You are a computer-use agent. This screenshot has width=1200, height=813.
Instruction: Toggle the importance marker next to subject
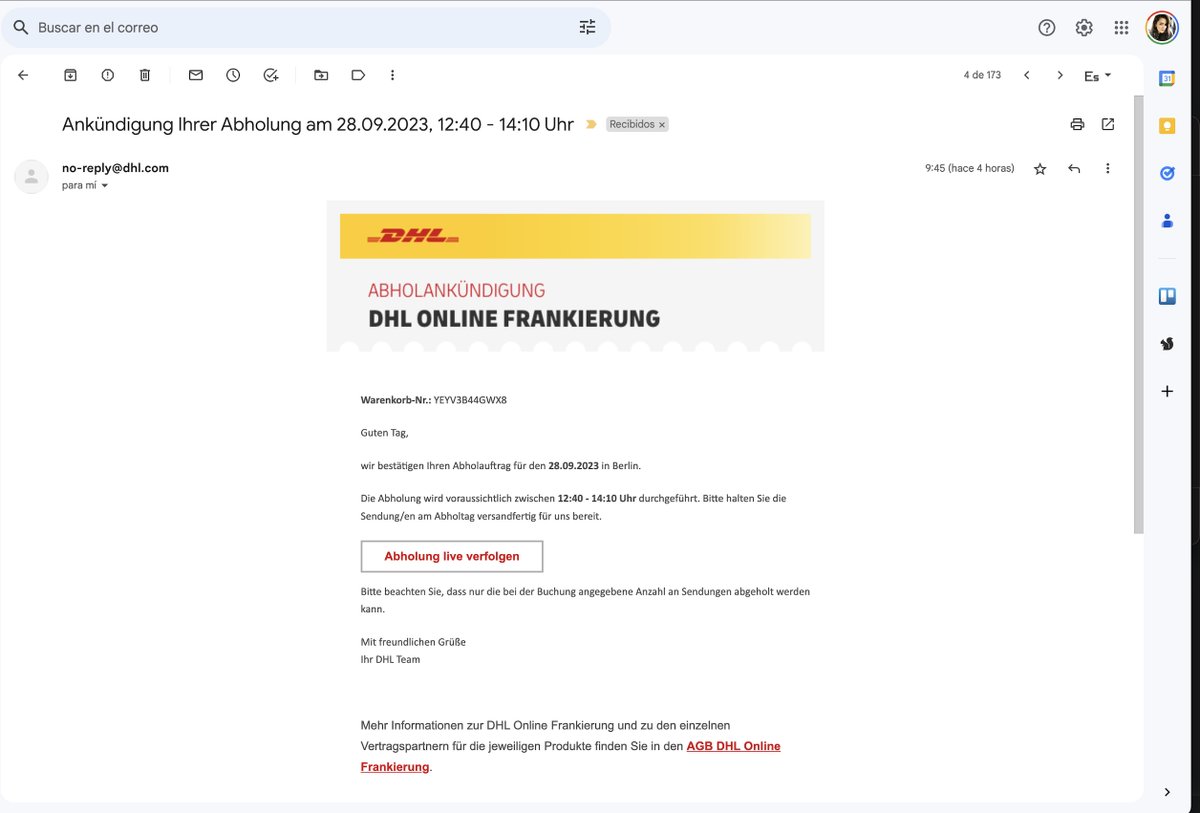[591, 125]
